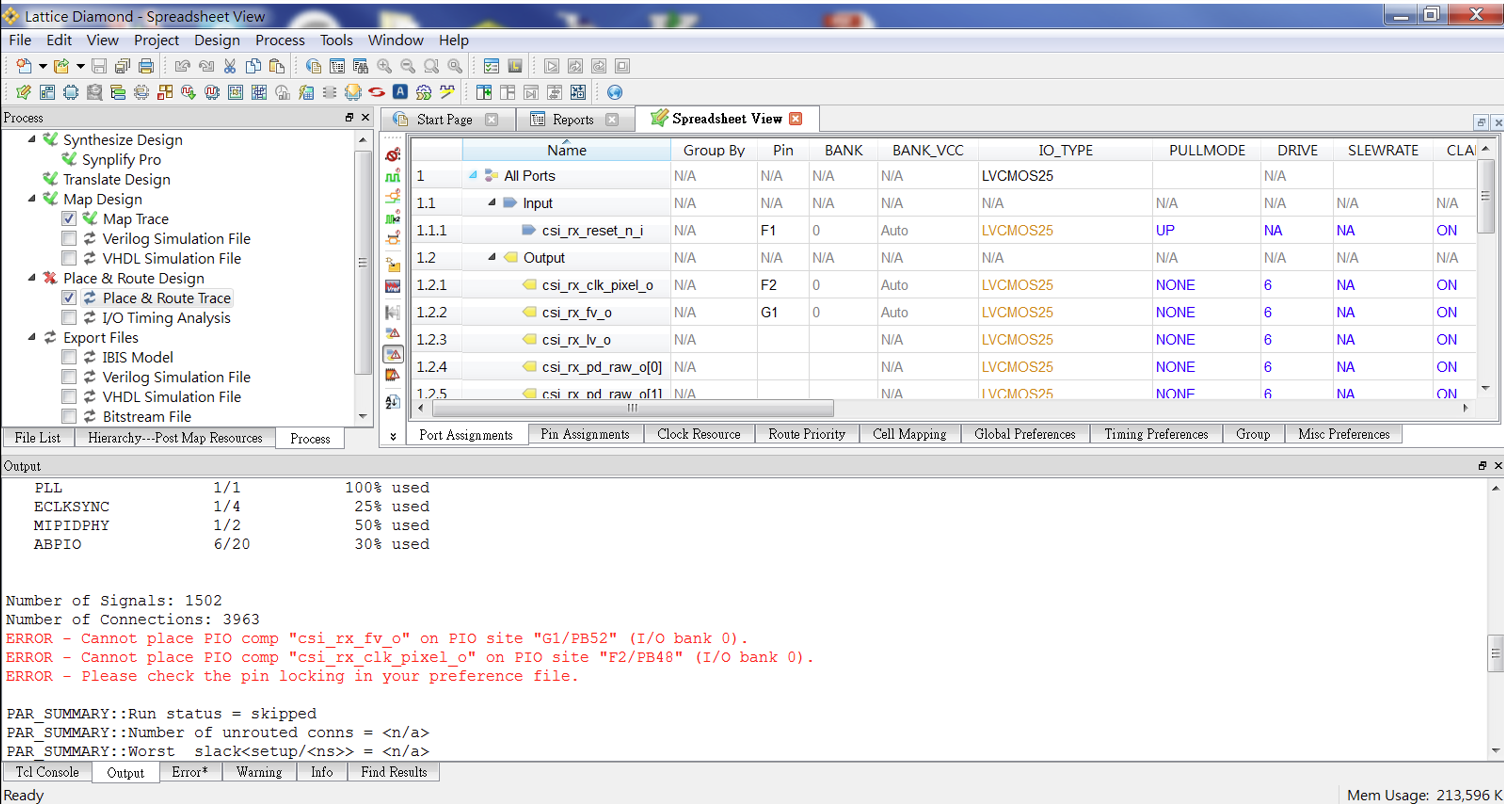Collapse the Export Files tree node
Screen dimensions: 1504x804
[31, 337]
